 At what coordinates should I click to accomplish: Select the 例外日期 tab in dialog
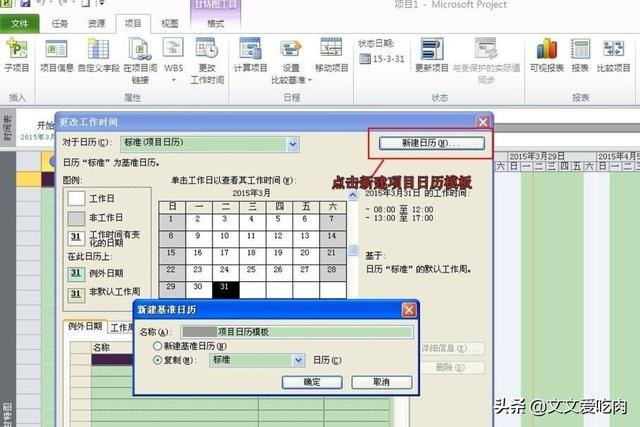[86, 327]
